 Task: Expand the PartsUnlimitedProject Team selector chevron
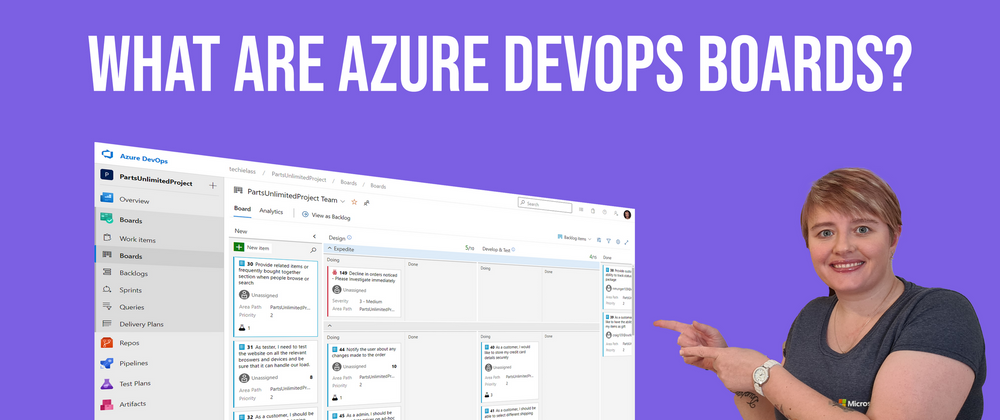(342, 199)
